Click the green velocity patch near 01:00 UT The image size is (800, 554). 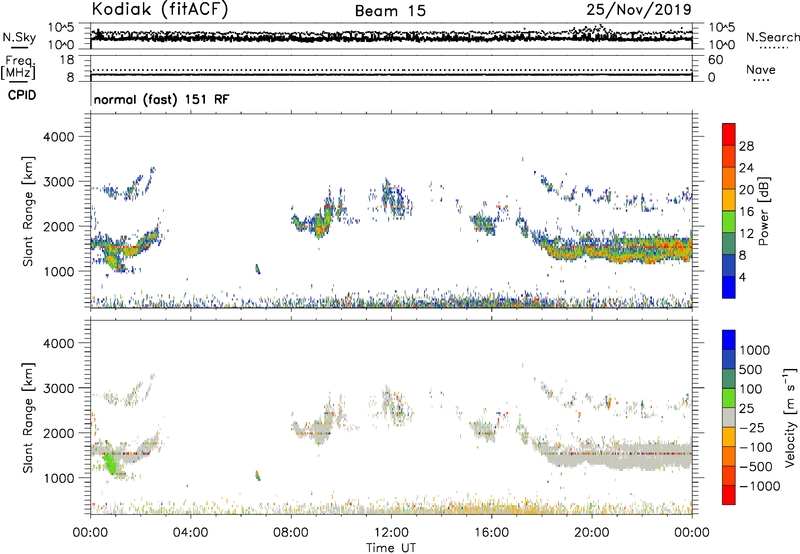110,463
